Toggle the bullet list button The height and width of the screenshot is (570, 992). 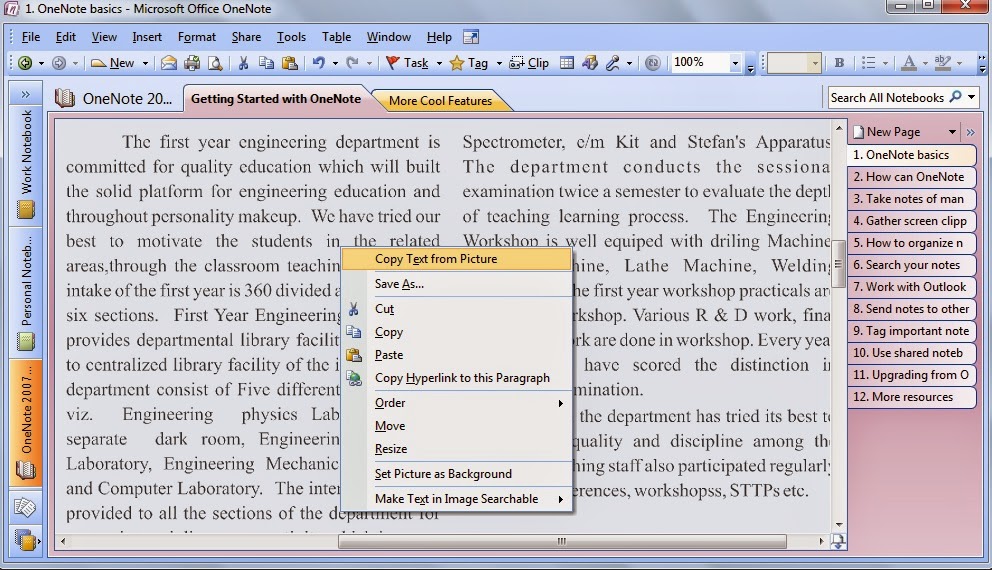[x=869, y=63]
